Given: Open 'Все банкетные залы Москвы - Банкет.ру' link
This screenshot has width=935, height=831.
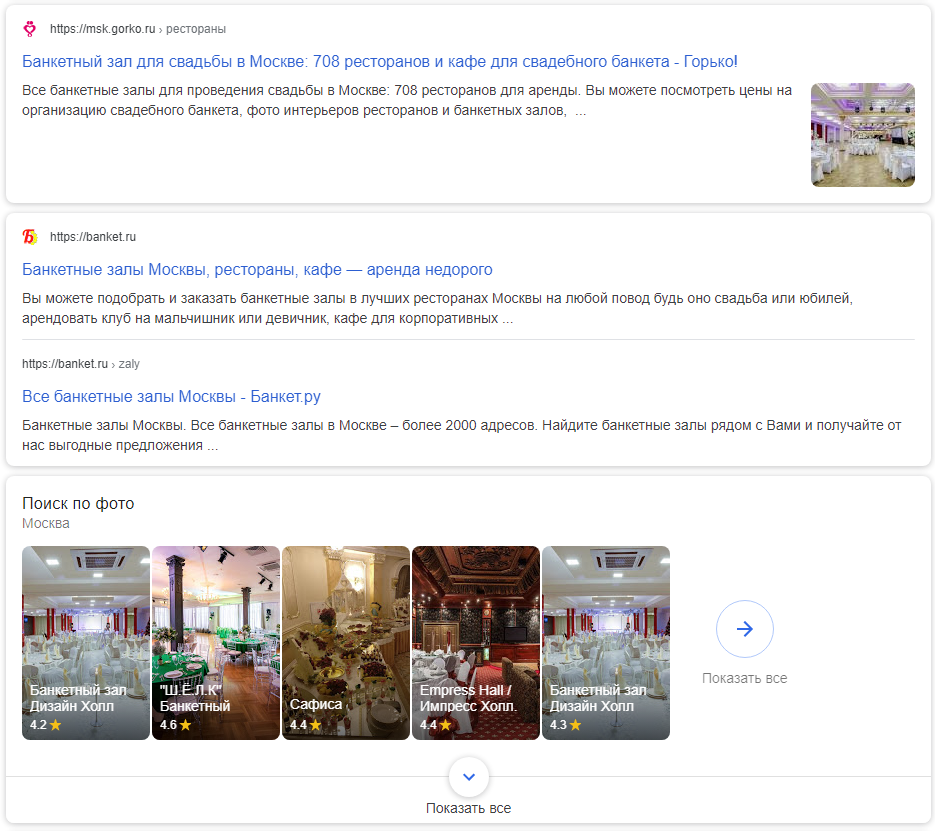Looking at the screenshot, I should click(171, 396).
